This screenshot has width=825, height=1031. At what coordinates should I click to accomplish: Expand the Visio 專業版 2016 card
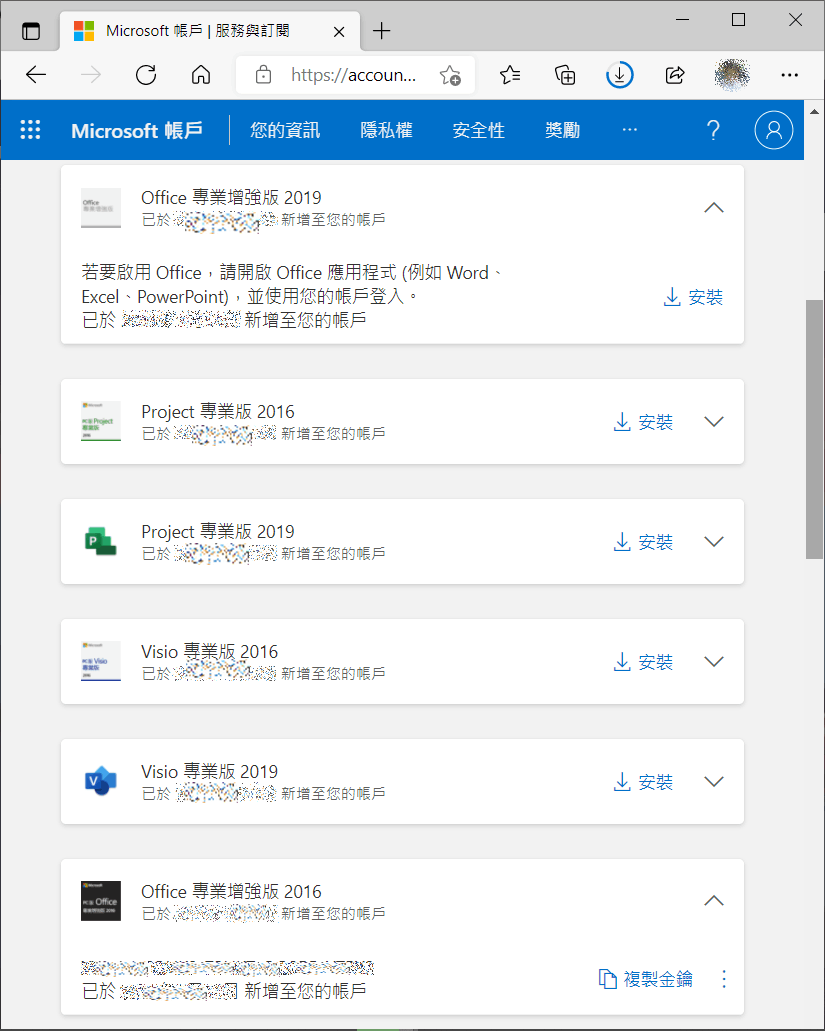point(714,661)
